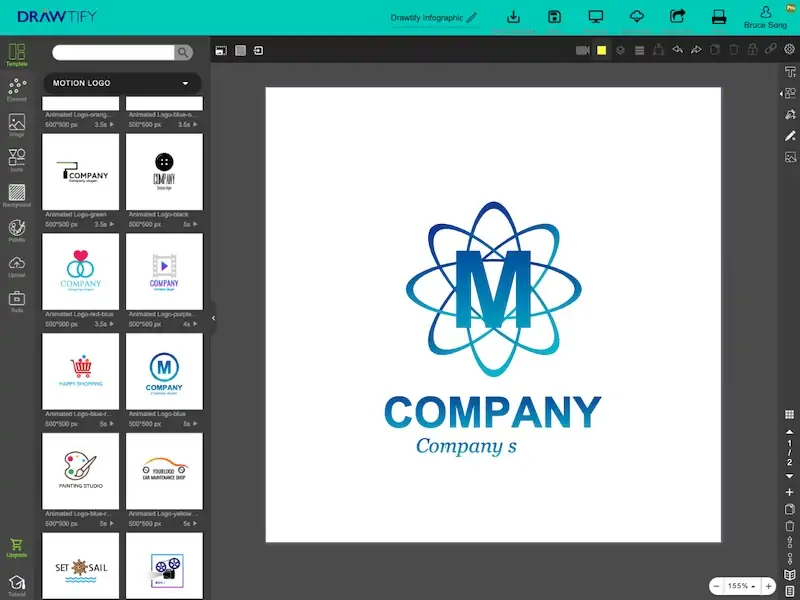Toggle the video camera animation icon

tap(583, 50)
